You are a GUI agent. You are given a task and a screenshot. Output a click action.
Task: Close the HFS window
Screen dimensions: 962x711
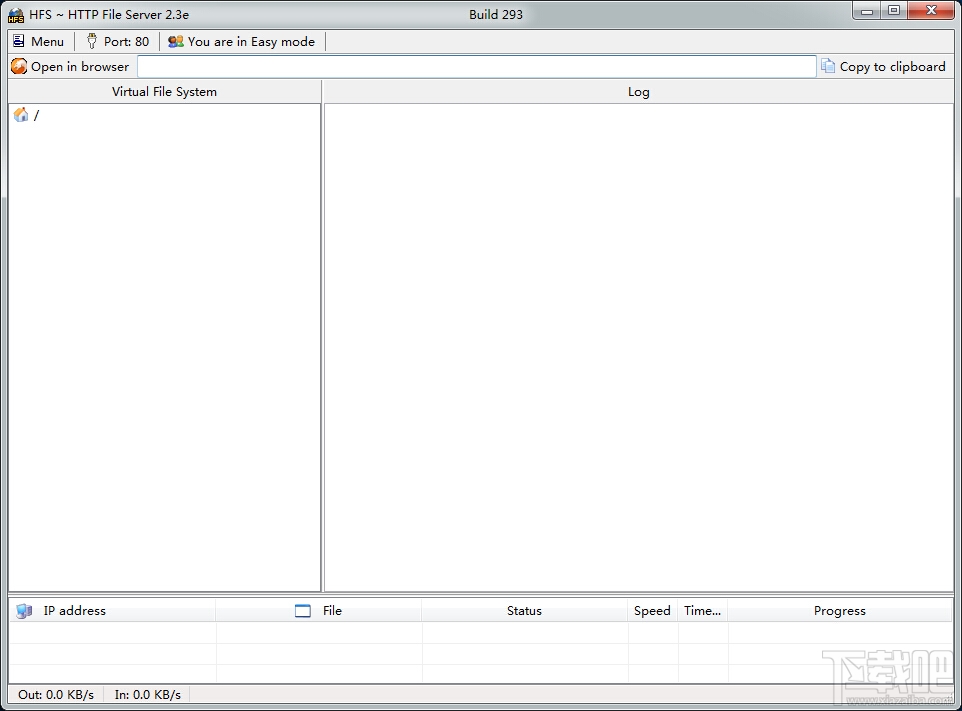coord(931,10)
